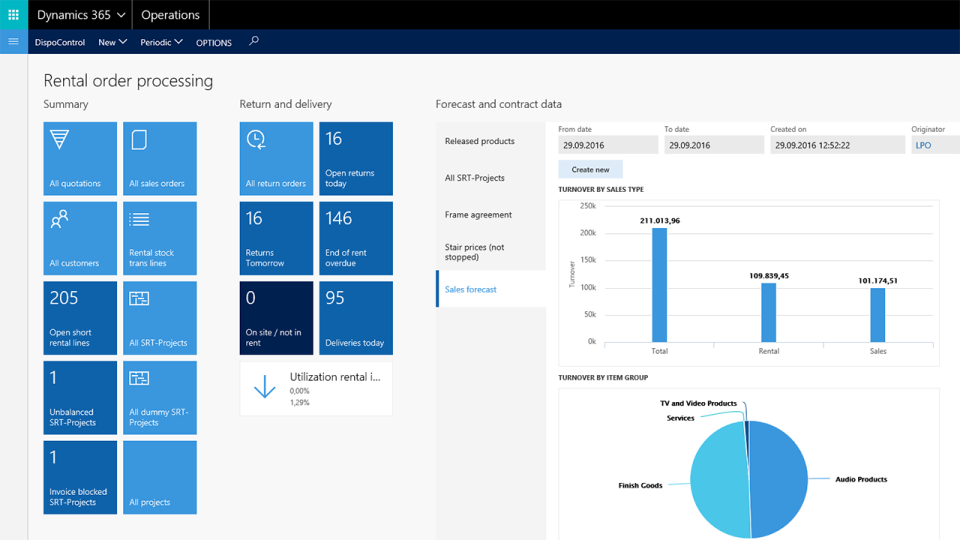Click the Rental order processing heading
The image size is (960, 540).
[128, 81]
